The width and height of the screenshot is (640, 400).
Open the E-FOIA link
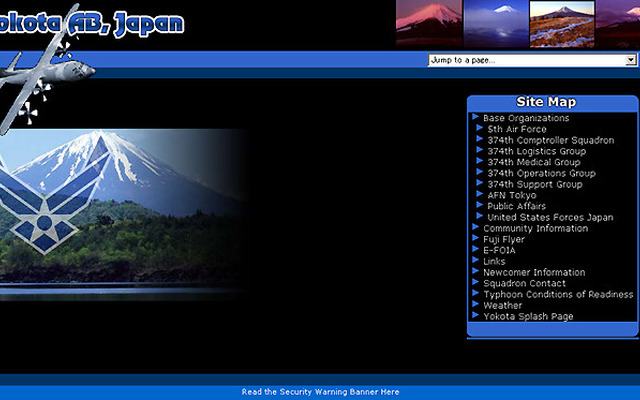pos(499,250)
